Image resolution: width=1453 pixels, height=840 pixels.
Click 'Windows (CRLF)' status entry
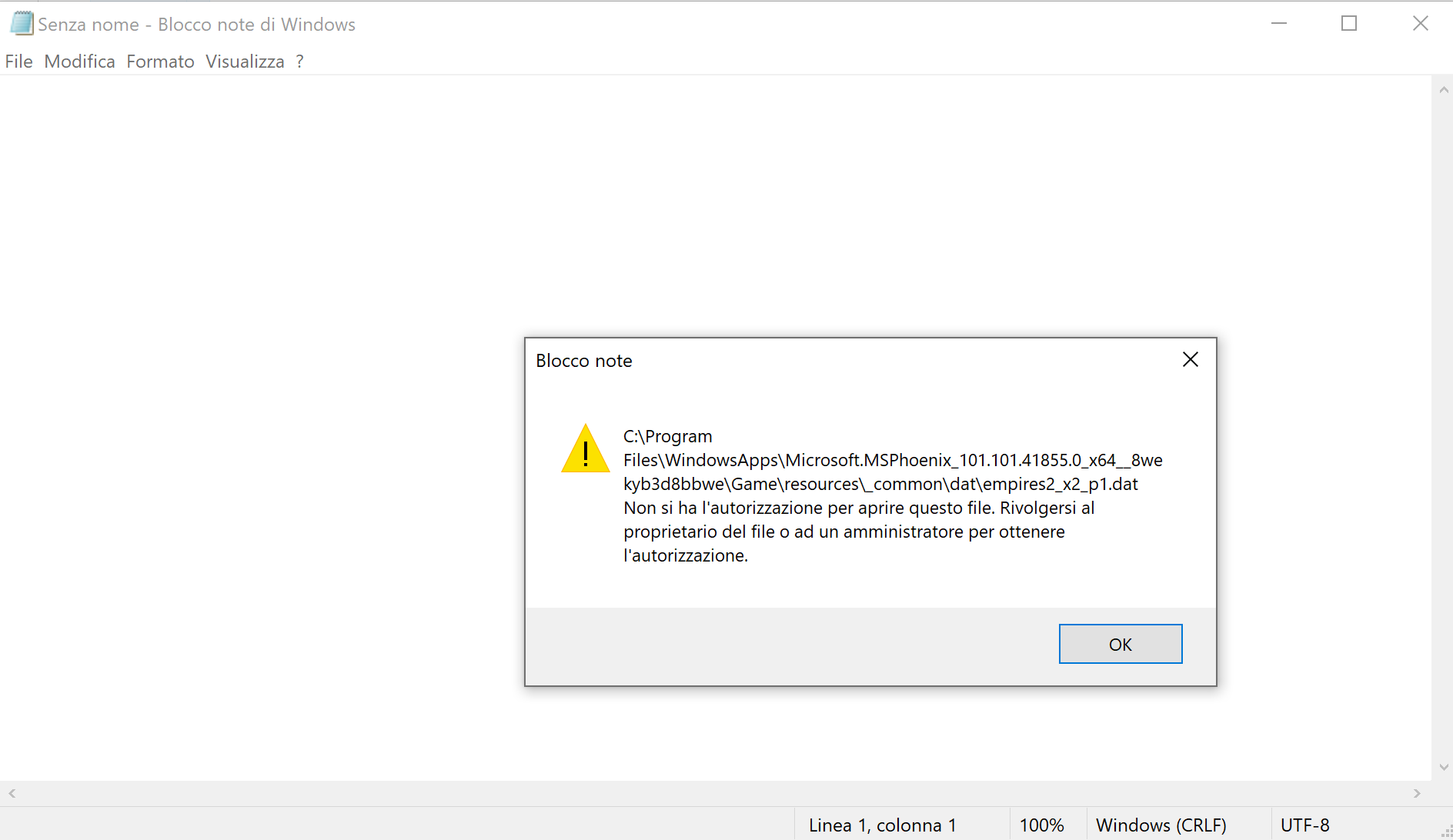(1161, 825)
